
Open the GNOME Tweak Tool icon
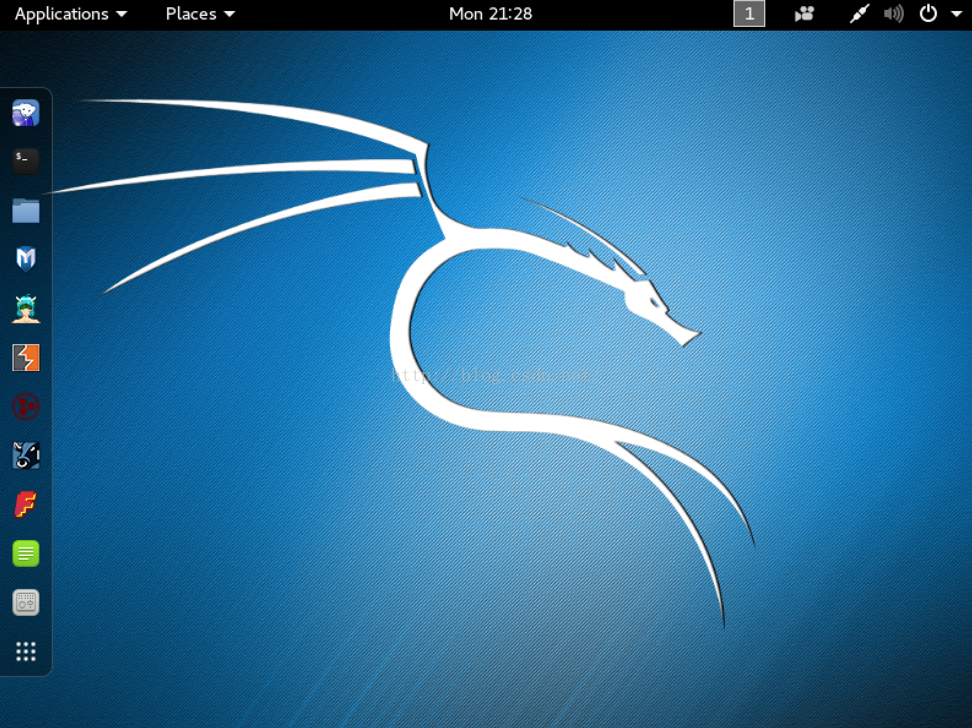(x=26, y=602)
